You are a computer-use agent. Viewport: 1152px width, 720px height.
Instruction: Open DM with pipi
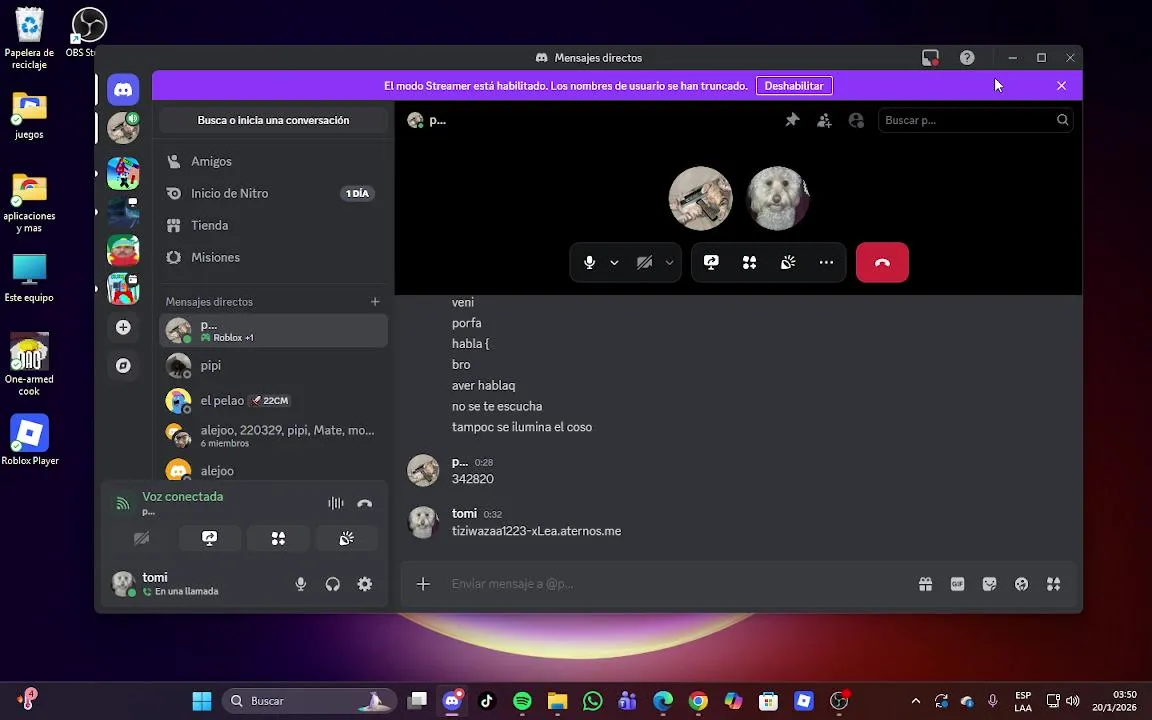(x=273, y=366)
